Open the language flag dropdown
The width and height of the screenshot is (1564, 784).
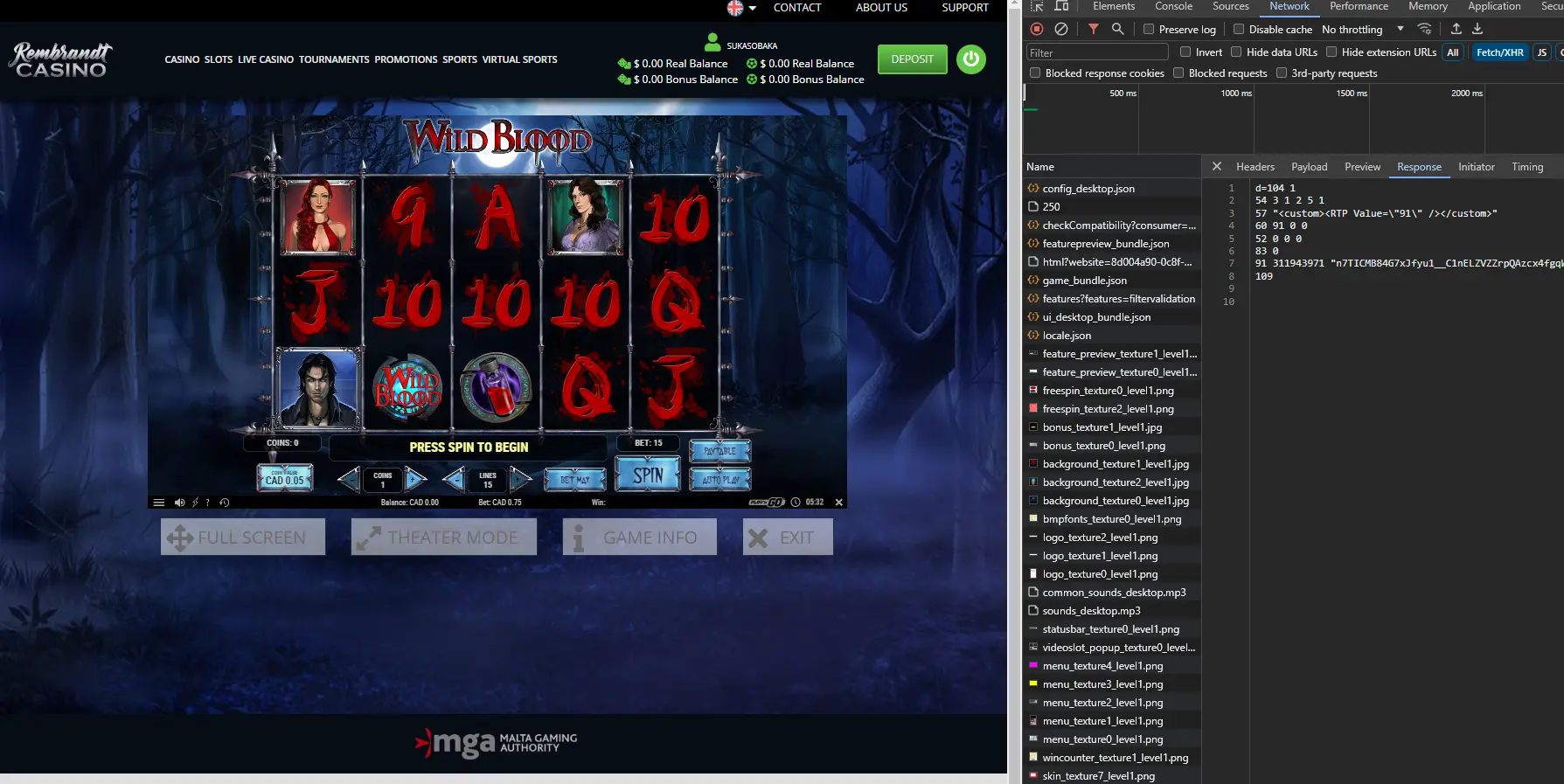741,8
